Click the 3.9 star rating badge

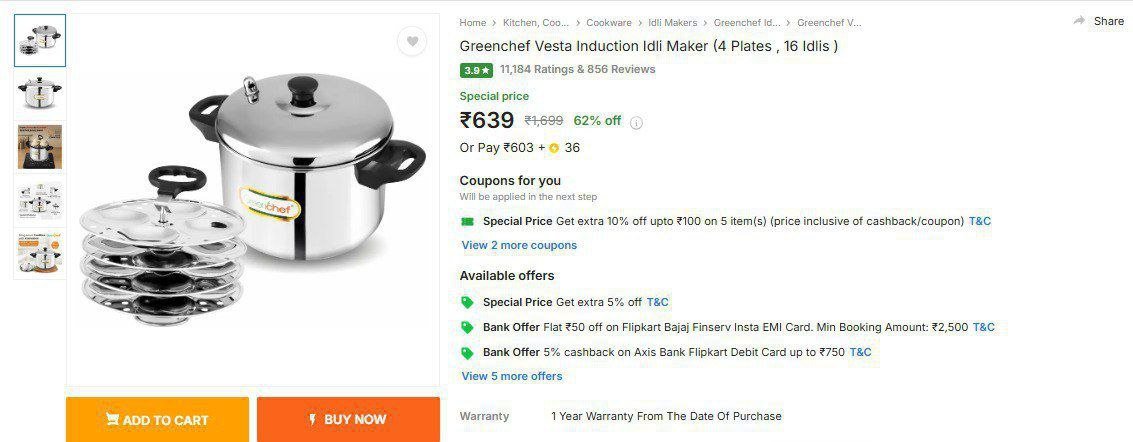[476, 70]
